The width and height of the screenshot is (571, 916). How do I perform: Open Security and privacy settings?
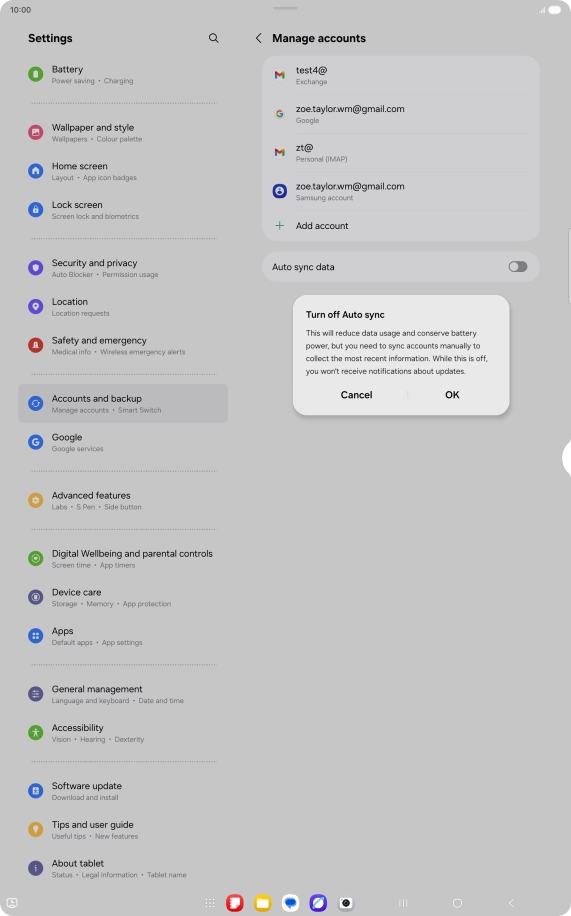click(123, 268)
